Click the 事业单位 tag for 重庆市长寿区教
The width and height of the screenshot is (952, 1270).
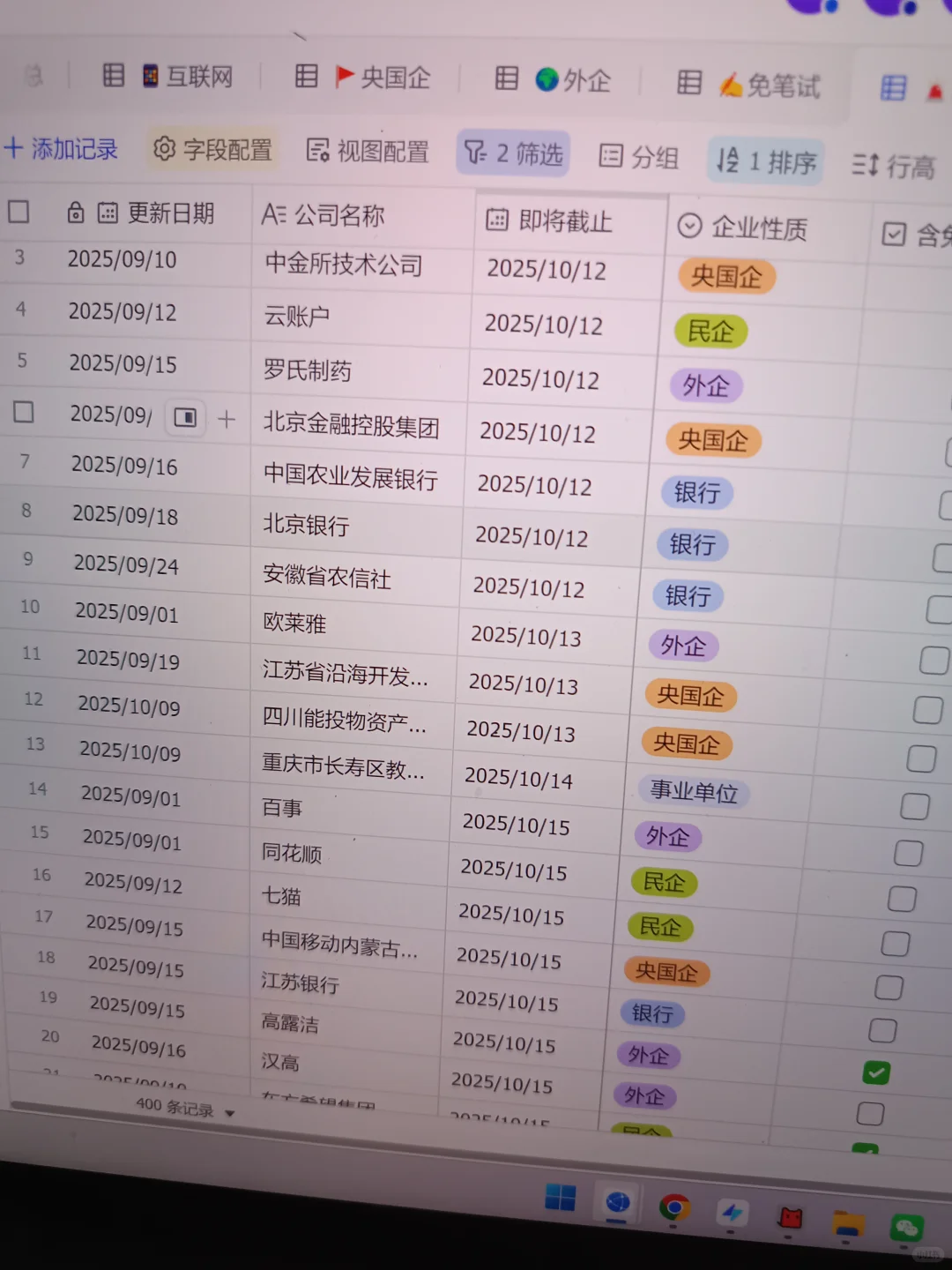click(x=694, y=792)
